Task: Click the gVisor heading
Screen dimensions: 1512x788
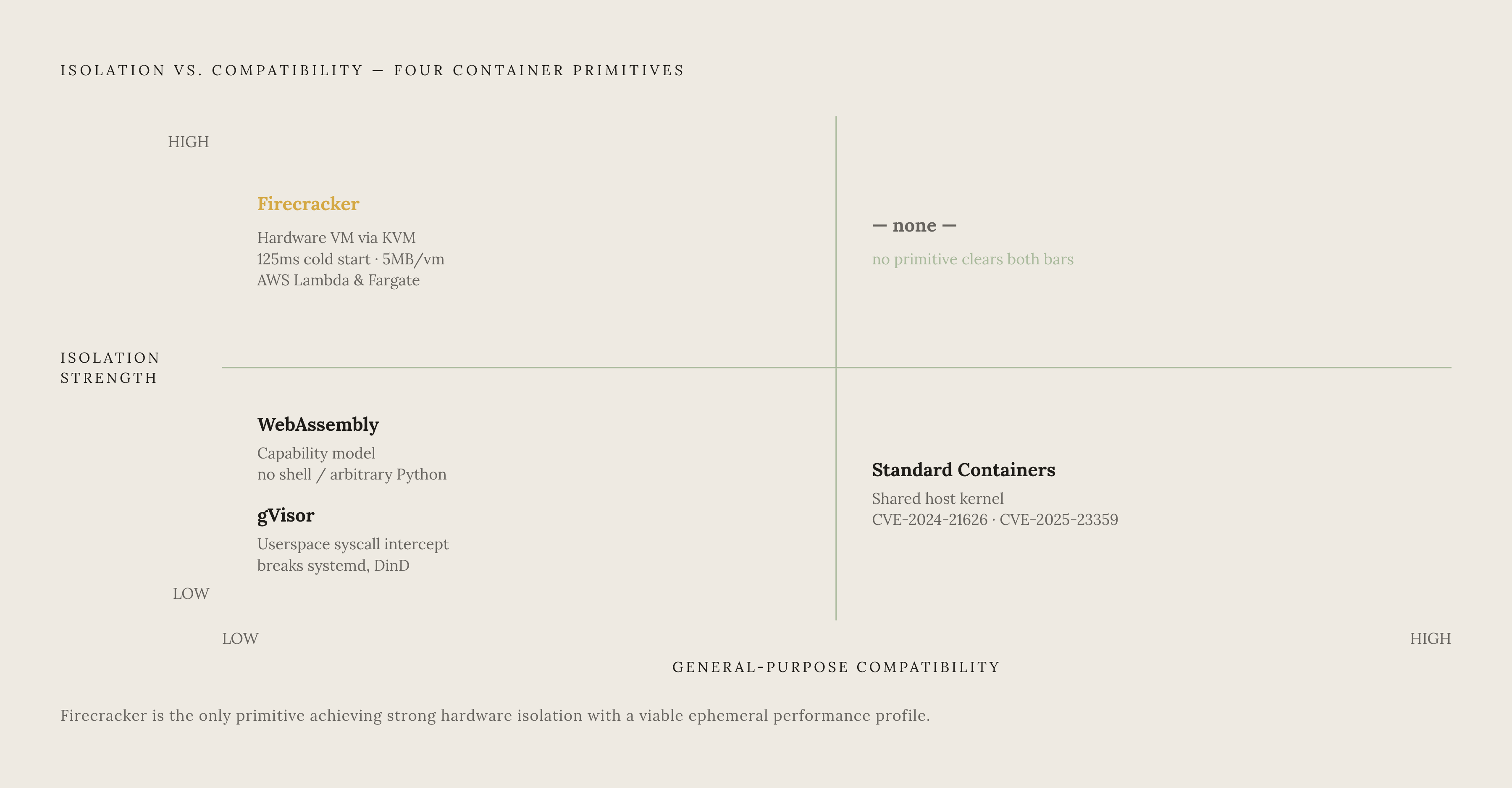Action: click(286, 516)
